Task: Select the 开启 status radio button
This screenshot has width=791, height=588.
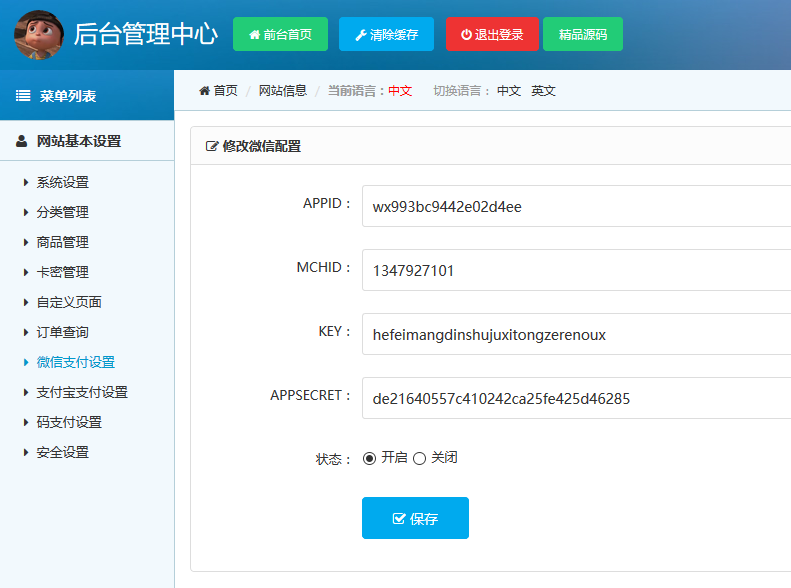Action: coord(369,458)
